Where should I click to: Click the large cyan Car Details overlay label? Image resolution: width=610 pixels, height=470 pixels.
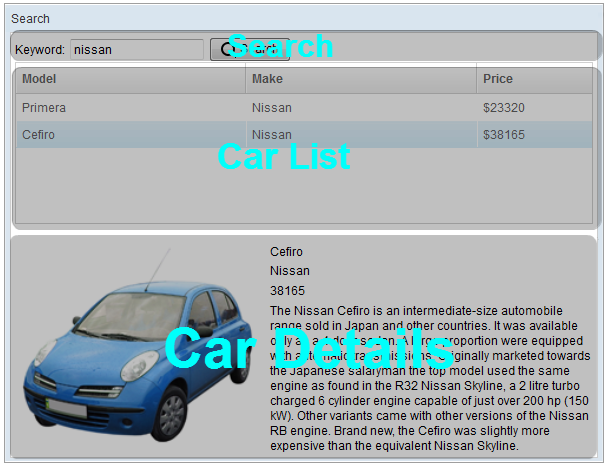308,350
